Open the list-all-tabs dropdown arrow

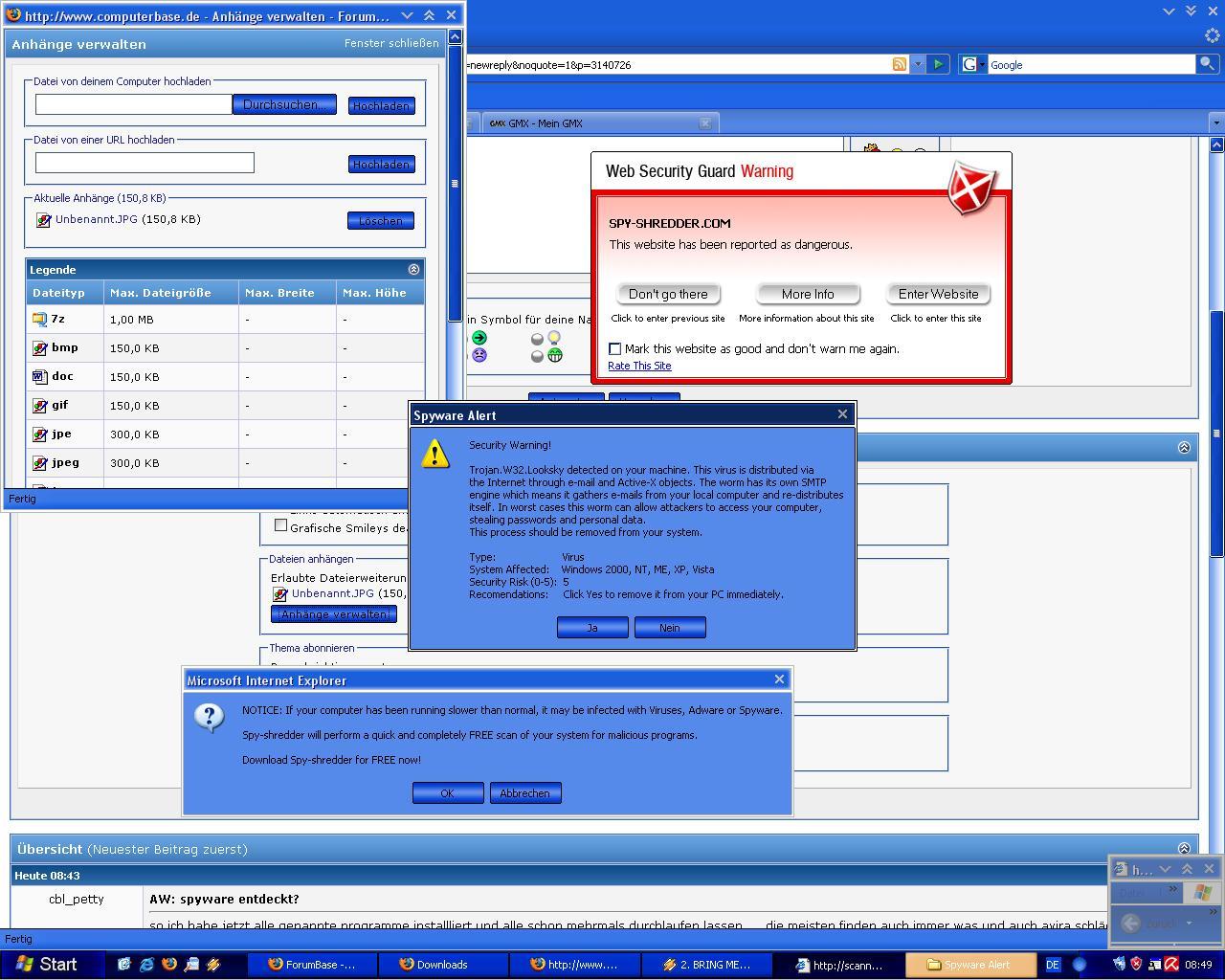(1216, 122)
